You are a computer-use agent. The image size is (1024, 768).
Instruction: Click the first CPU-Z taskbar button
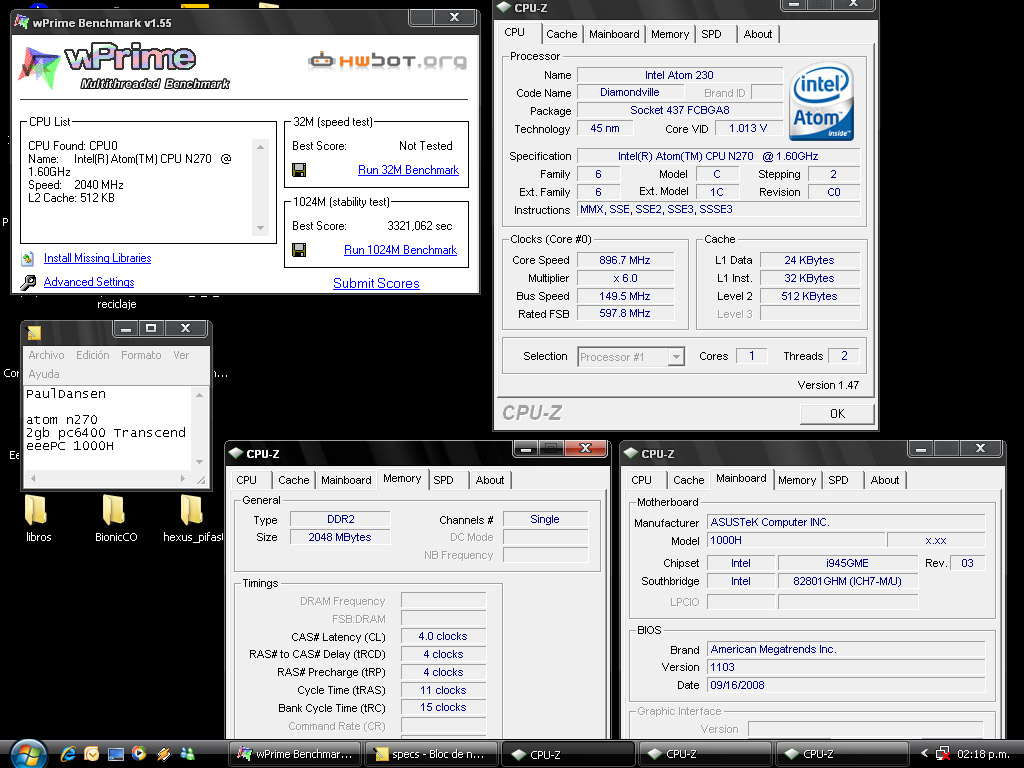point(568,754)
